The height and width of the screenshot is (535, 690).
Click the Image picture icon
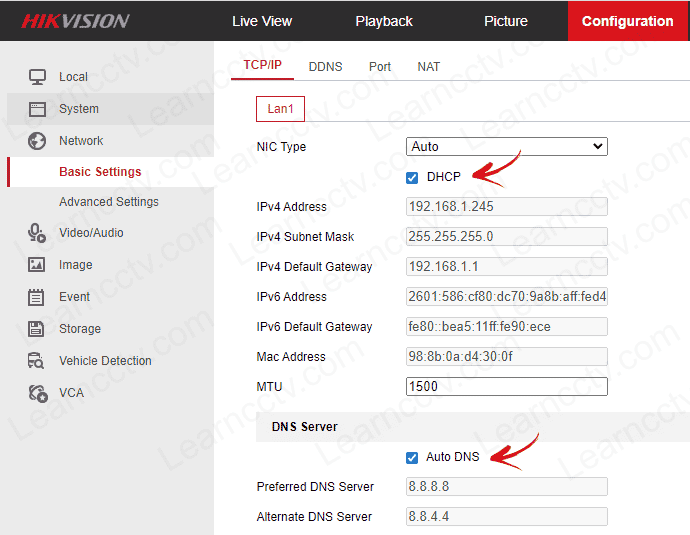click(37, 265)
